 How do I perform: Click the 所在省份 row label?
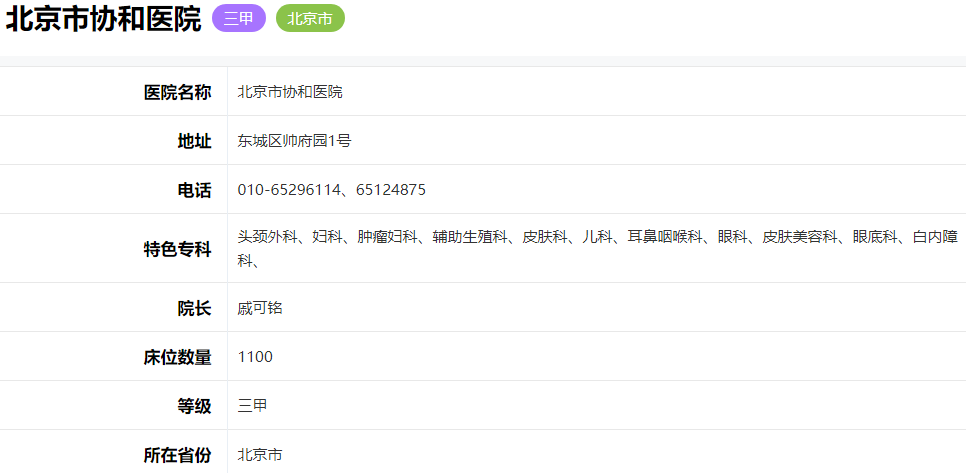tap(177, 456)
